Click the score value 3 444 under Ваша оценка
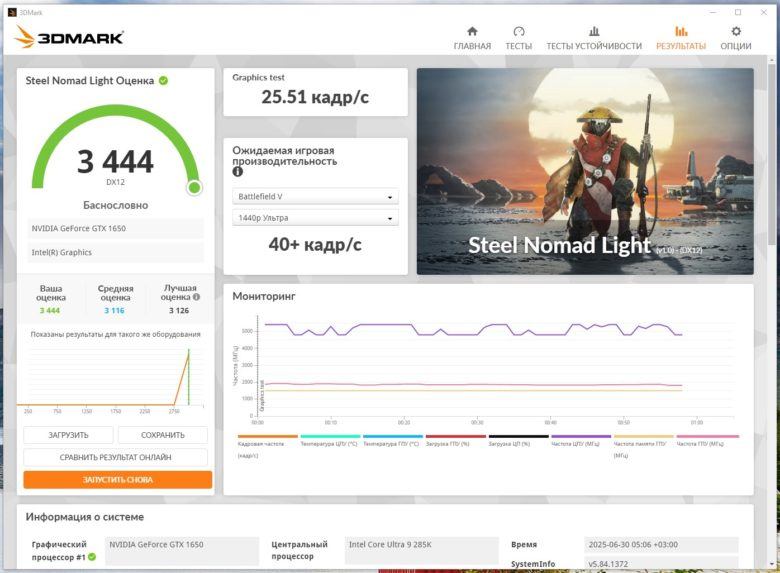The image size is (780, 573). (x=50, y=310)
